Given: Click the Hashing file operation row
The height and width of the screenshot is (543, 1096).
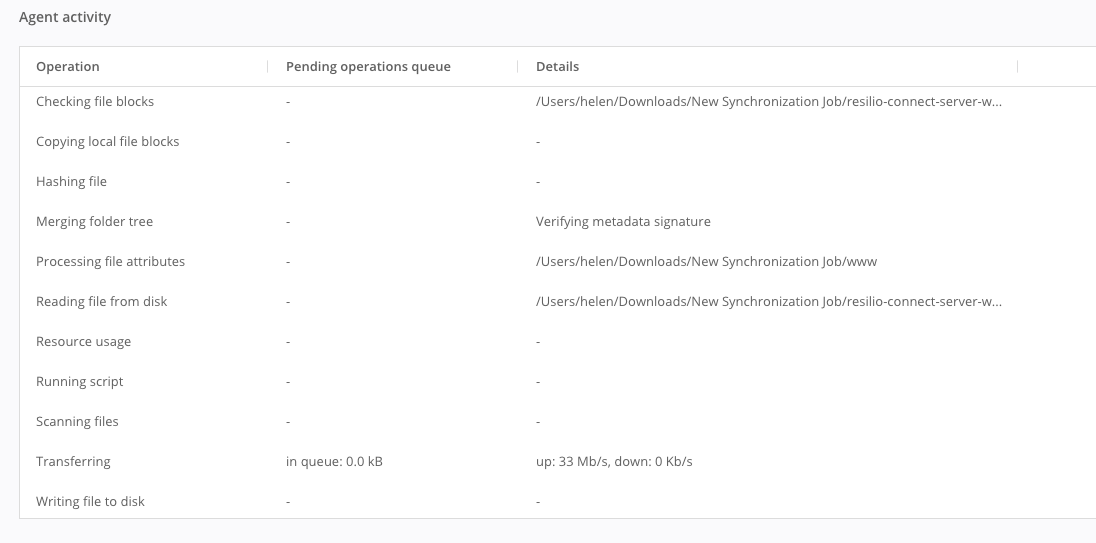Looking at the screenshot, I should click(x=71, y=182).
